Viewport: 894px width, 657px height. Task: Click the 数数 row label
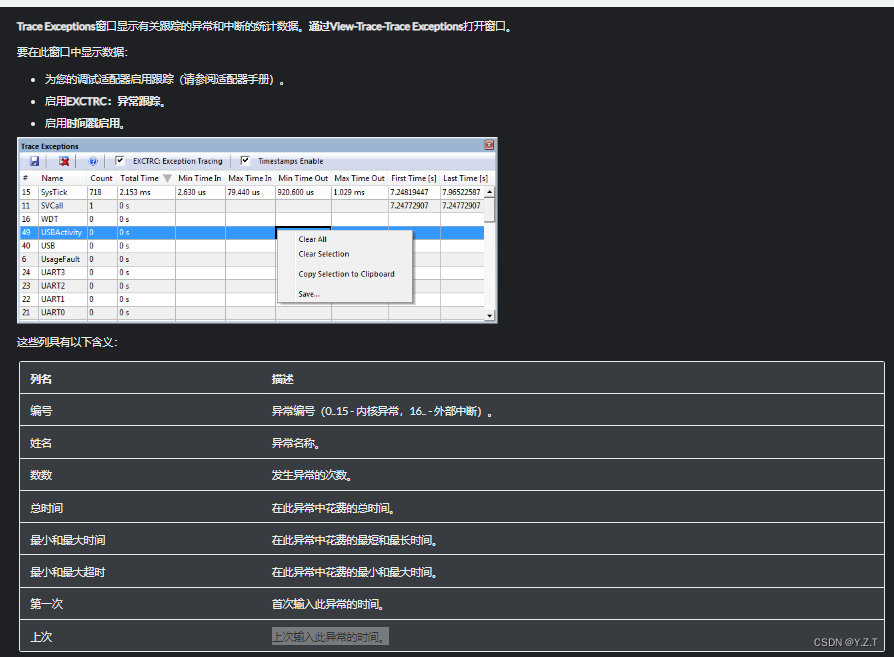click(x=41, y=475)
